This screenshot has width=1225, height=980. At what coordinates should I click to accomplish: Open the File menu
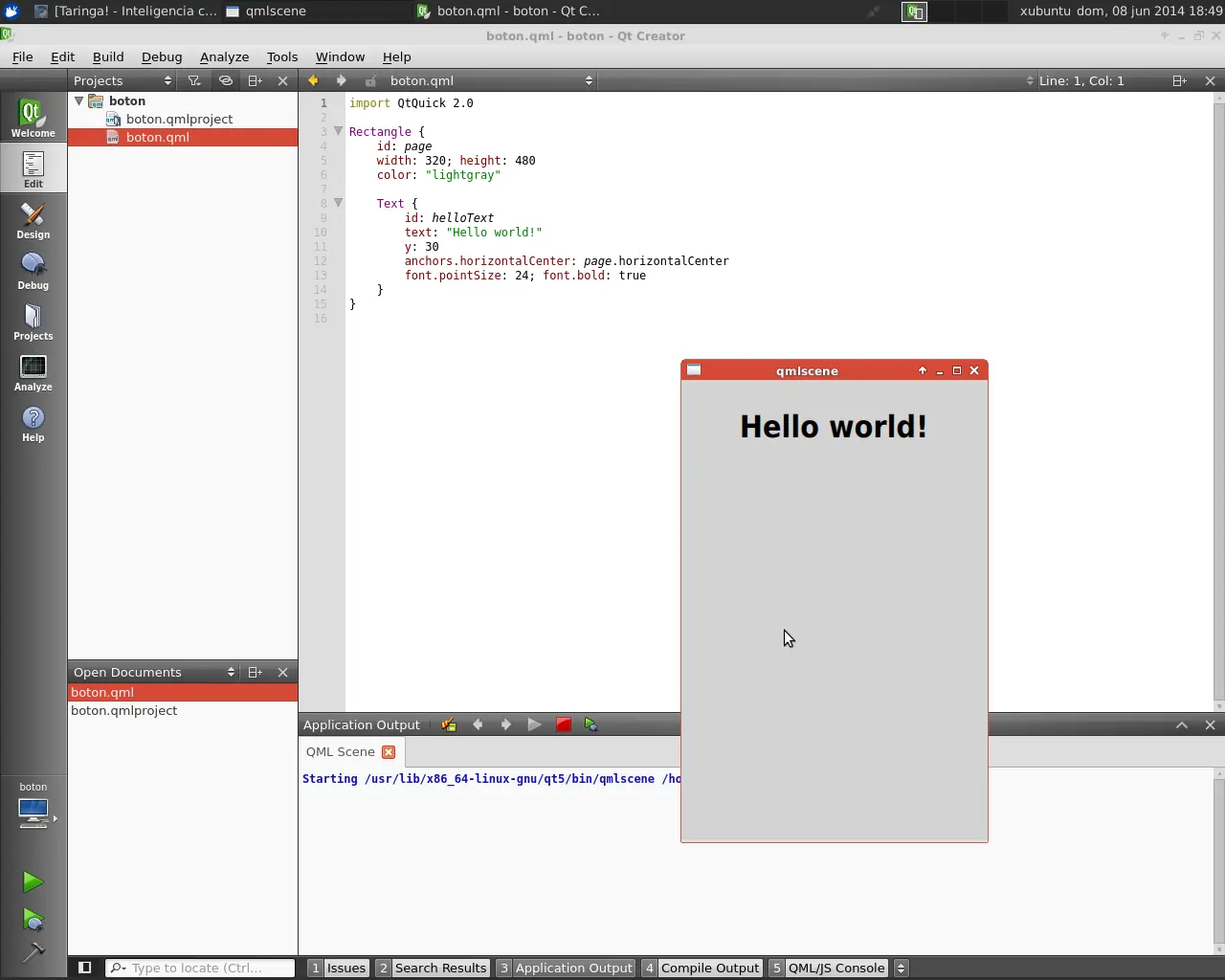[23, 57]
